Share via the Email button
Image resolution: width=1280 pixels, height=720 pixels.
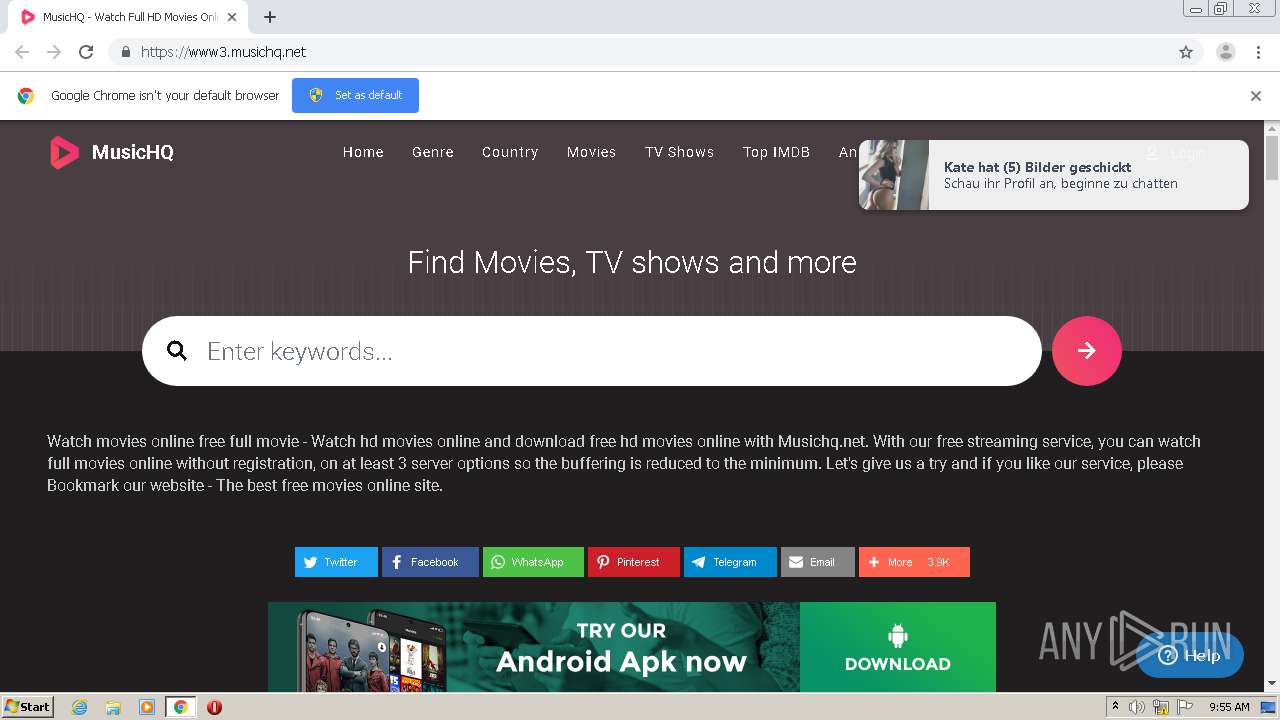pos(818,562)
